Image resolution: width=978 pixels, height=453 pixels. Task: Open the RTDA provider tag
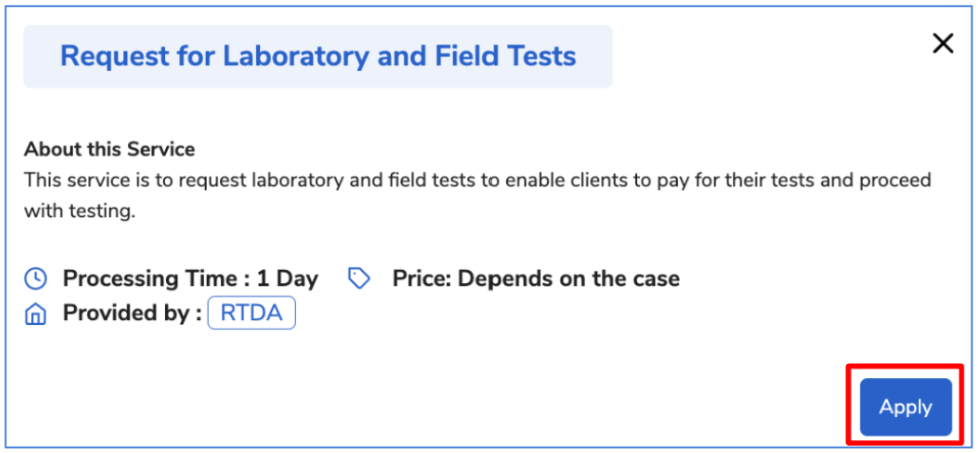click(251, 314)
